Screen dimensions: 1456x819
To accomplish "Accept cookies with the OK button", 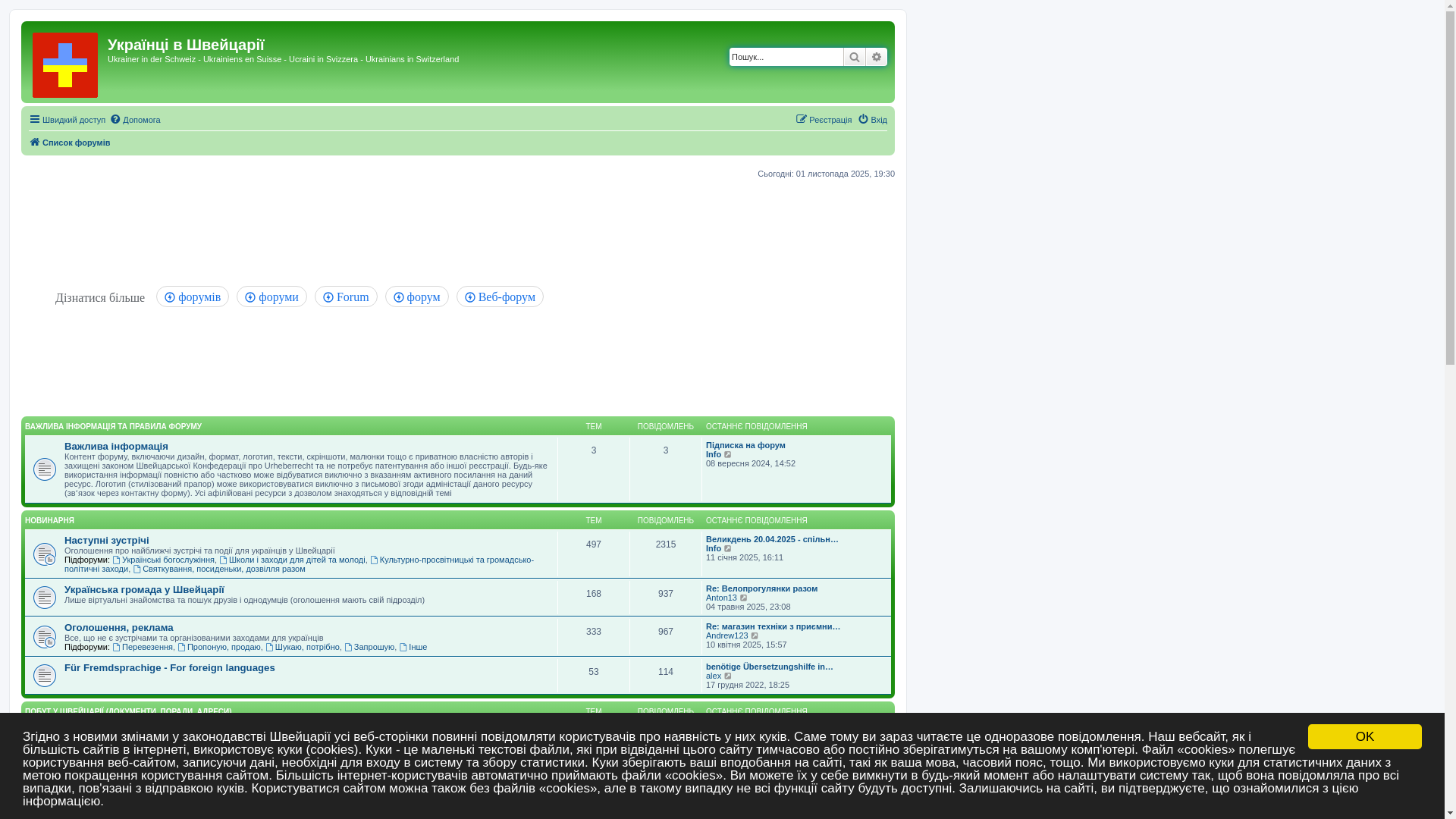I will (1364, 737).
